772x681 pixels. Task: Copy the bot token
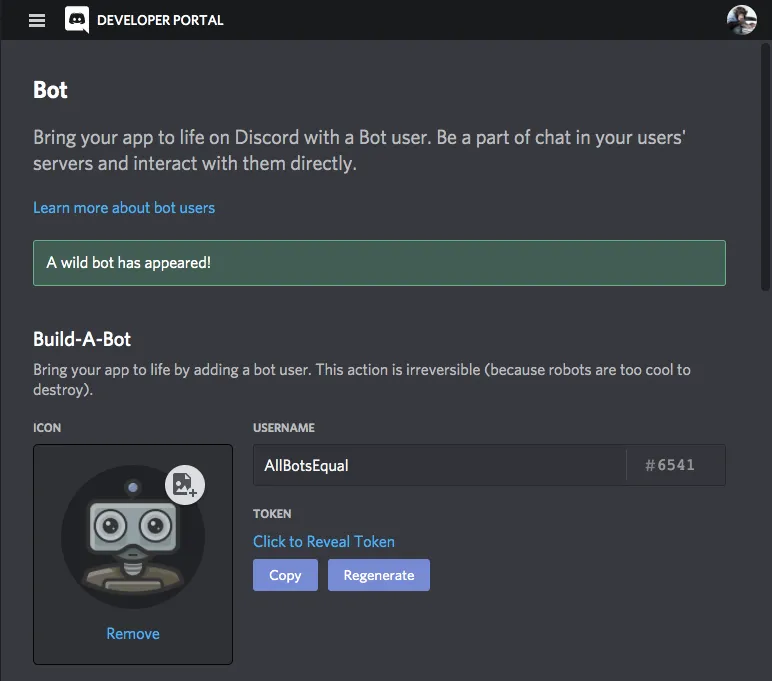[x=286, y=575]
